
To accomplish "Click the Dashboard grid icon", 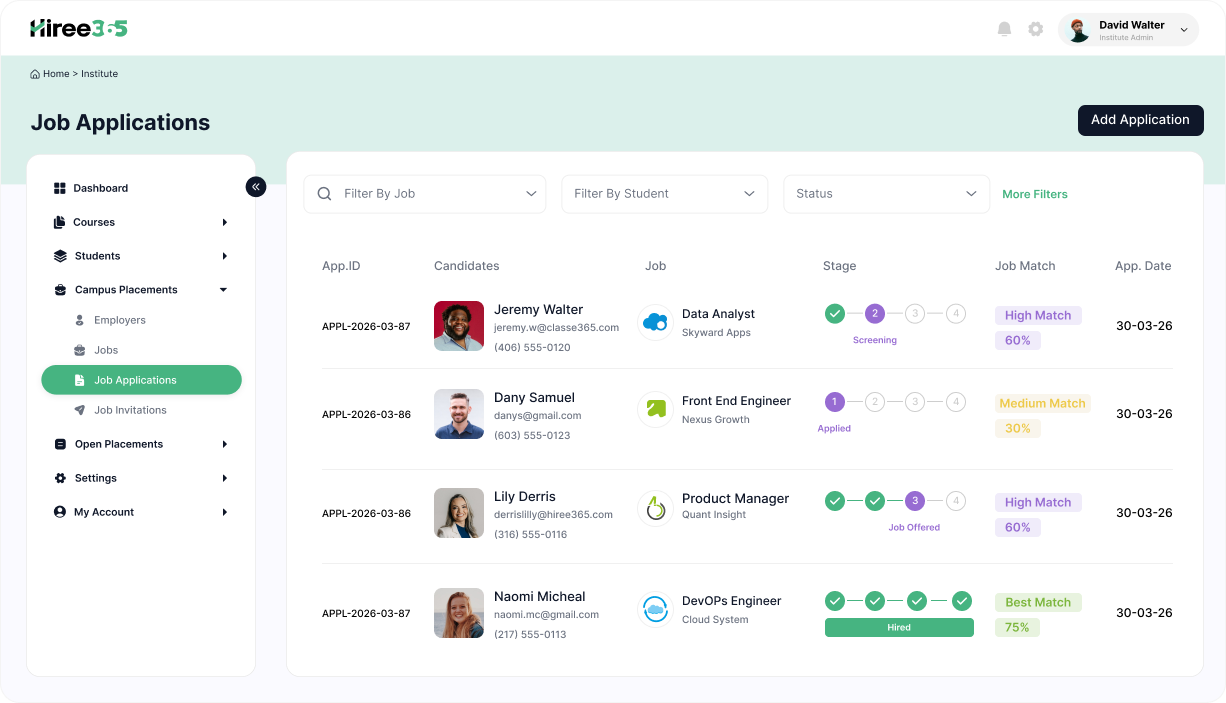I will [x=60, y=188].
